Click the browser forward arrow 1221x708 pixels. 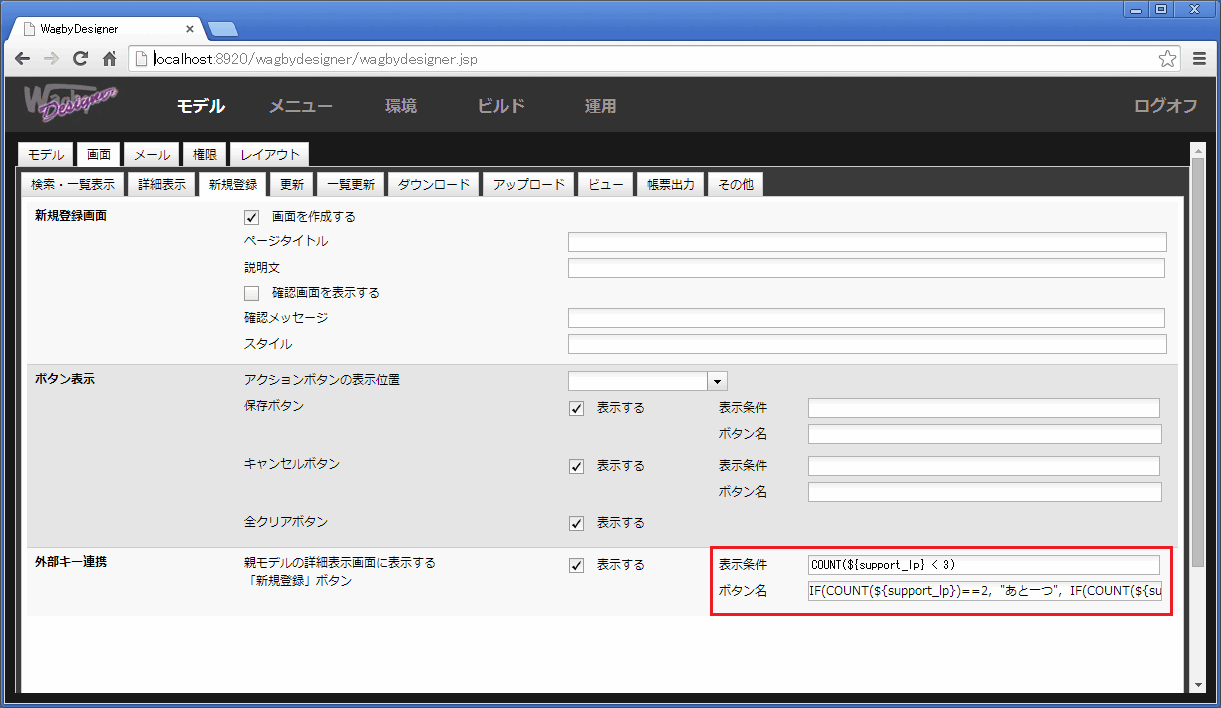pyautogui.click(x=52, y=59)
